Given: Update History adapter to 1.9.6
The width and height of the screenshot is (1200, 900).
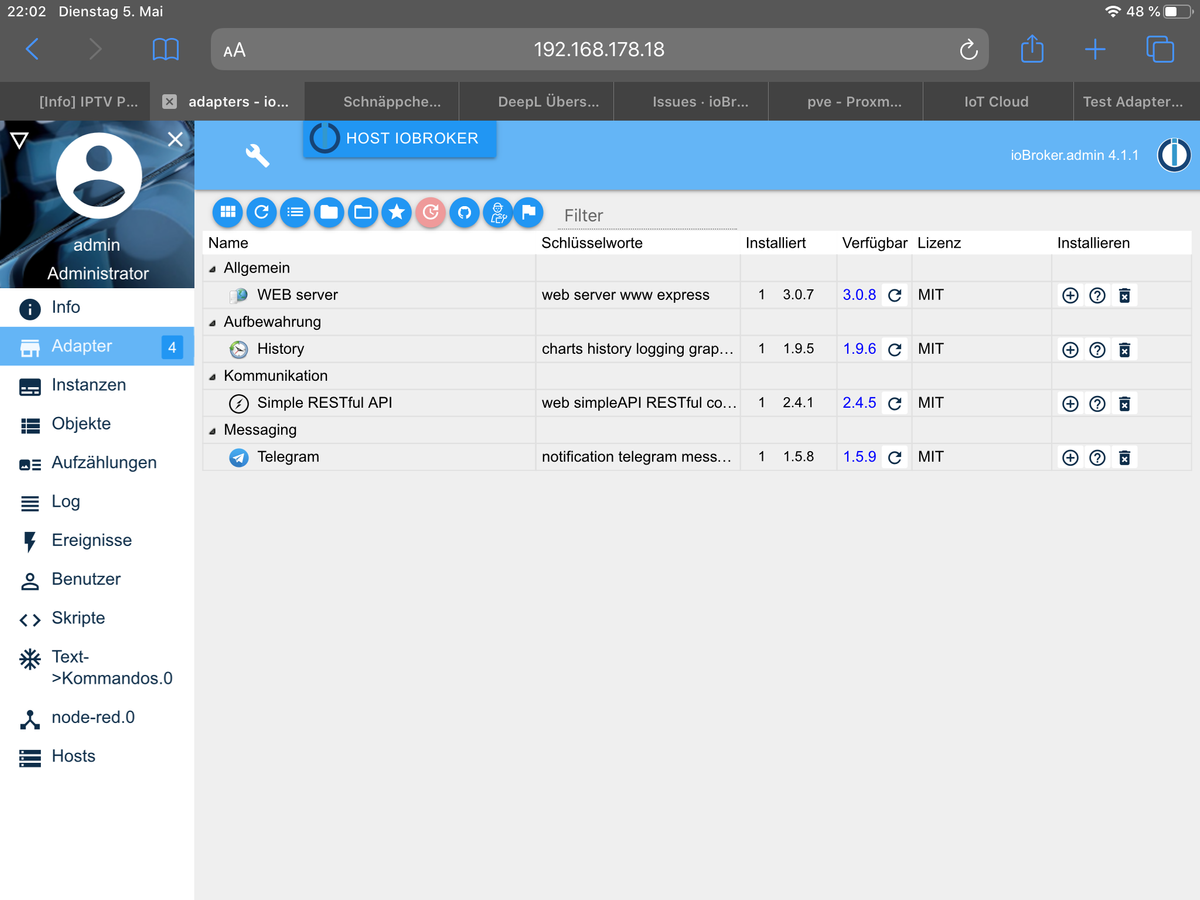Looking at the screenshot, I should pyautogui.click(x=895, y=349).
